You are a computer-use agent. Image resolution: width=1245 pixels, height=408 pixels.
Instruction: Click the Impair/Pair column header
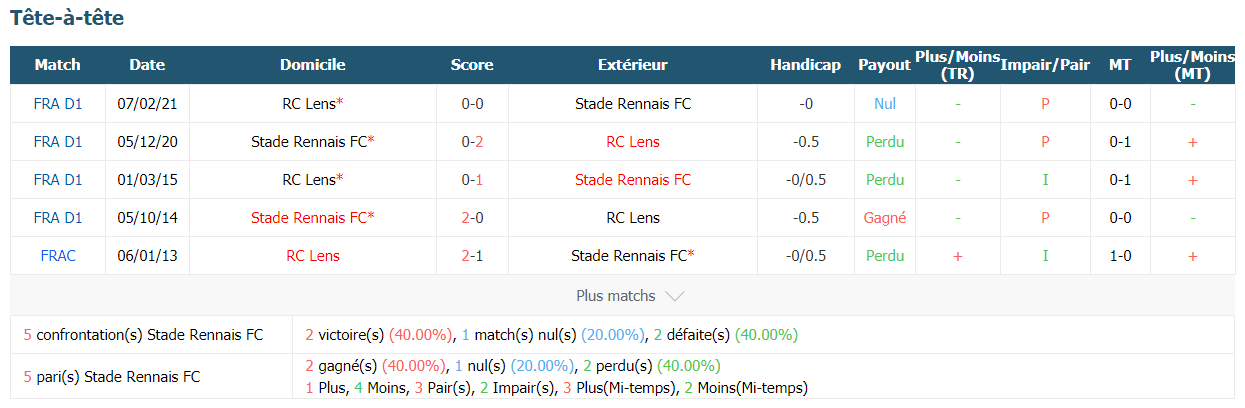pyautogui.click(x=1046, y=65)
